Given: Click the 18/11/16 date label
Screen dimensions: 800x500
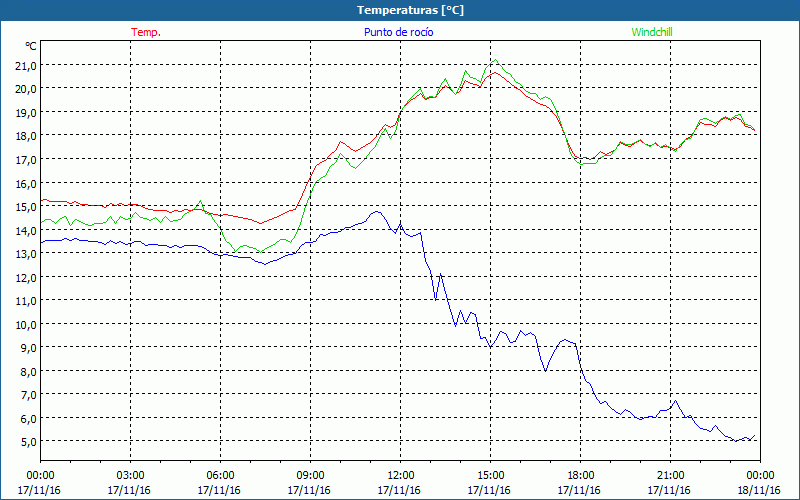Looking at the screenshot, I should coord(760,490).
